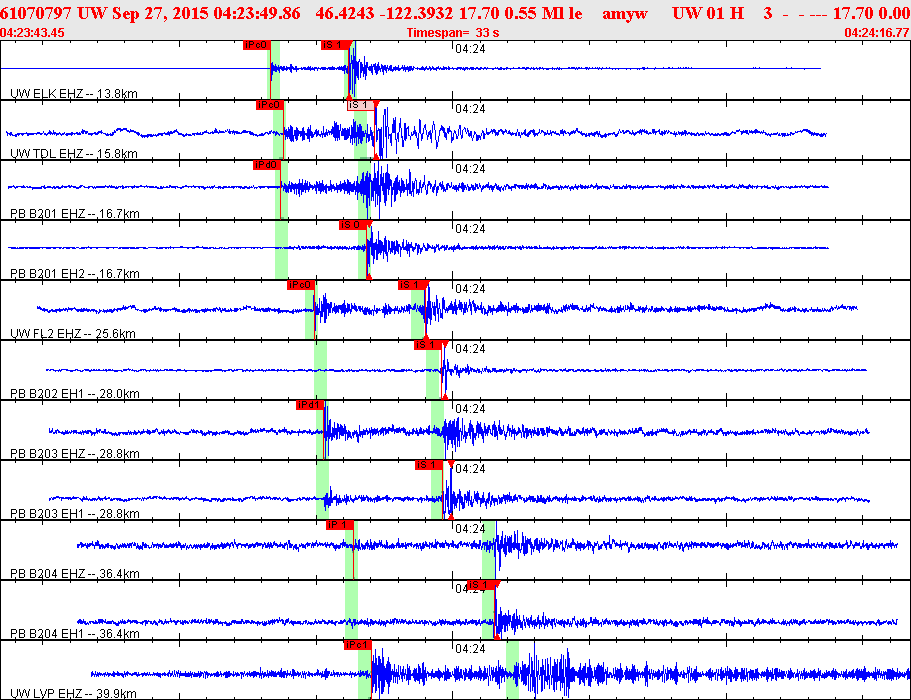Click the iPc0 pick on UW FL2 EHZ
Viewport: 911px width, 700px height.
click(301, 285)
